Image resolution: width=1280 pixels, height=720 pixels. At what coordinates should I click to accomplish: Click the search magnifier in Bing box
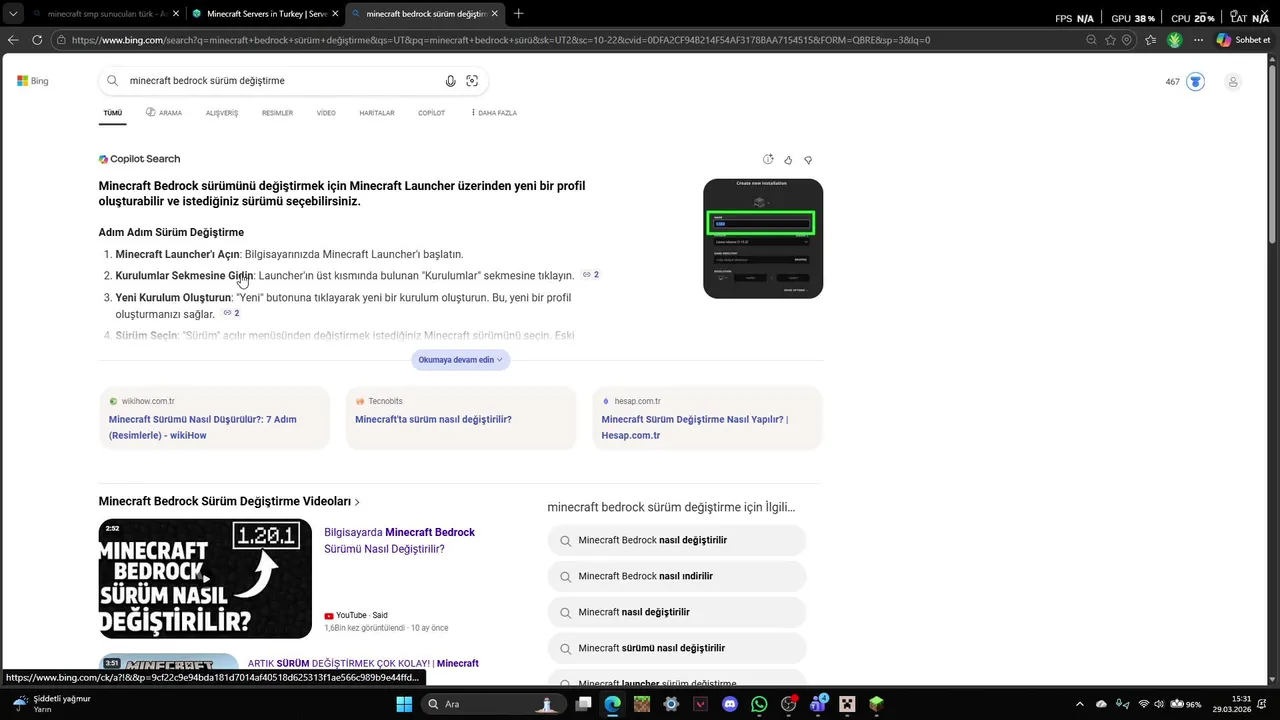click(x=113, y=81)
